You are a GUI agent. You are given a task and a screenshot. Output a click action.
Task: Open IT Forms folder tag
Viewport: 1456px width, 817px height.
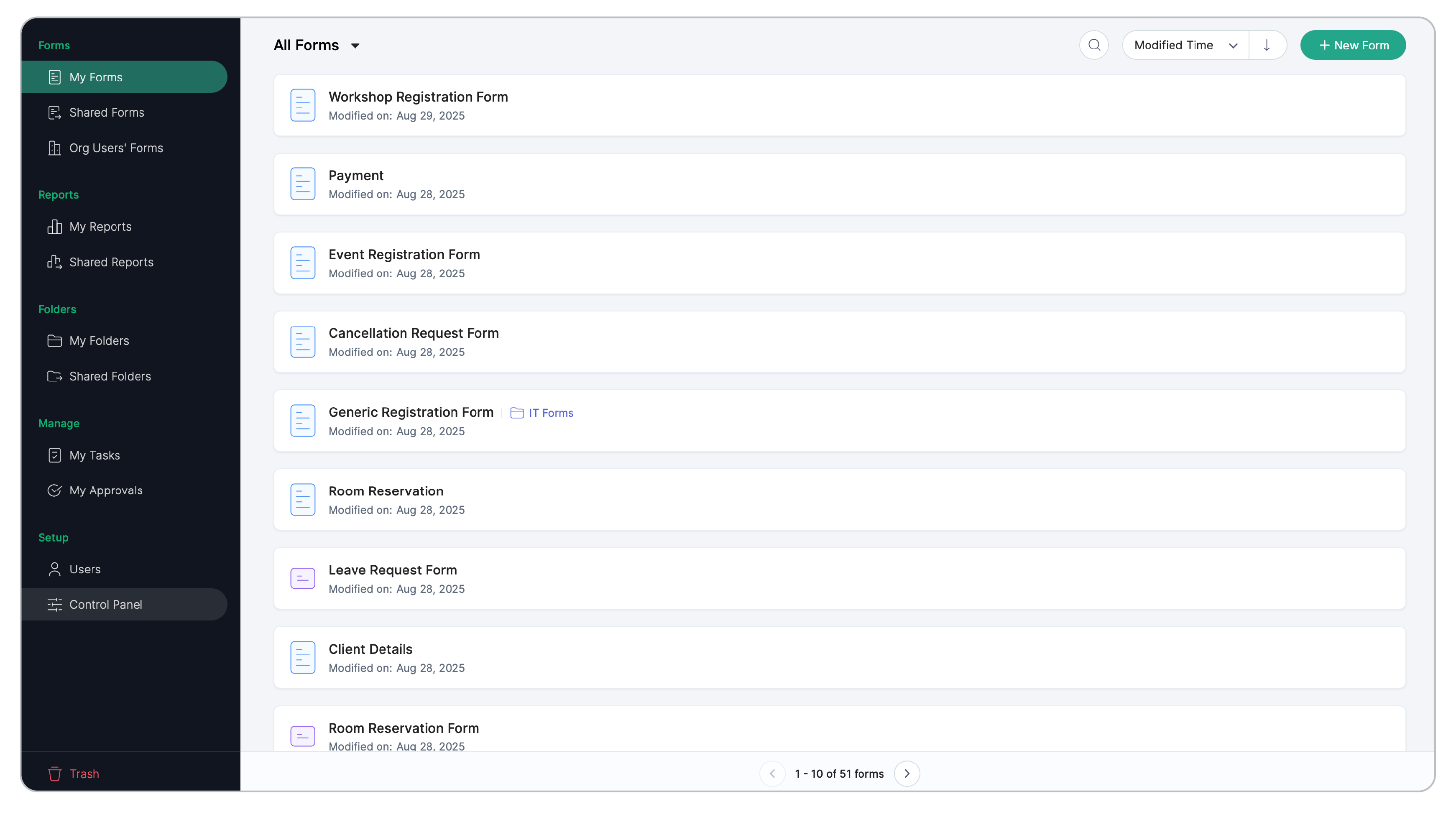542,413
